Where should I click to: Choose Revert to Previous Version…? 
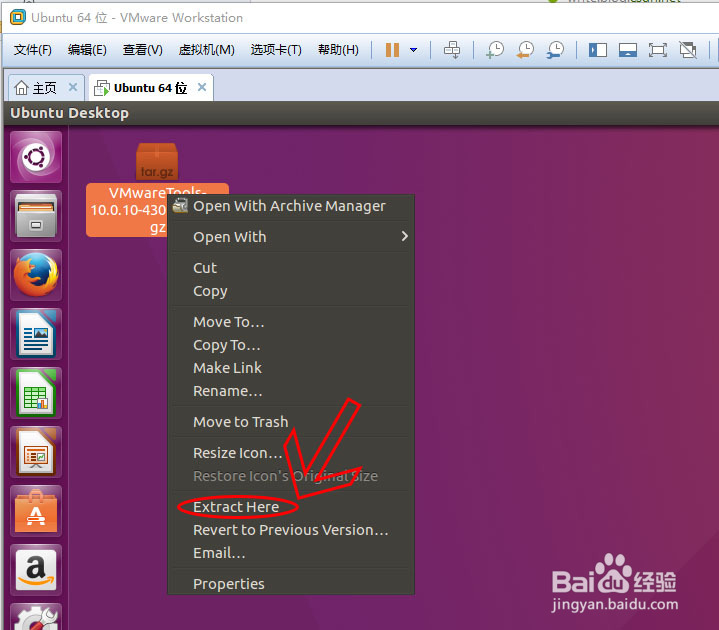(x=291, y=530)
